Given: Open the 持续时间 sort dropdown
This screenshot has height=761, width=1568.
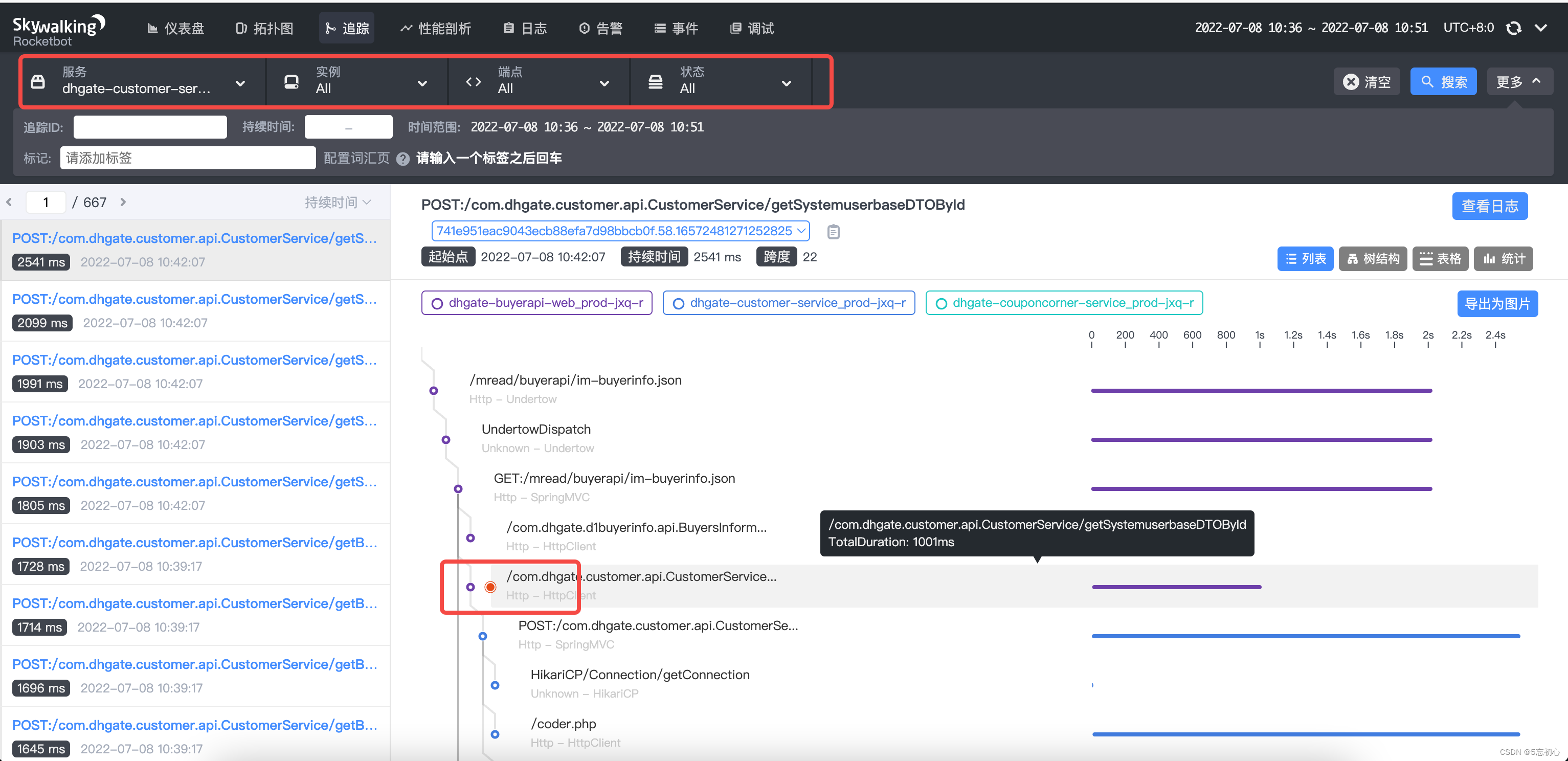Looking at the screenshot, I should [338, 202].
